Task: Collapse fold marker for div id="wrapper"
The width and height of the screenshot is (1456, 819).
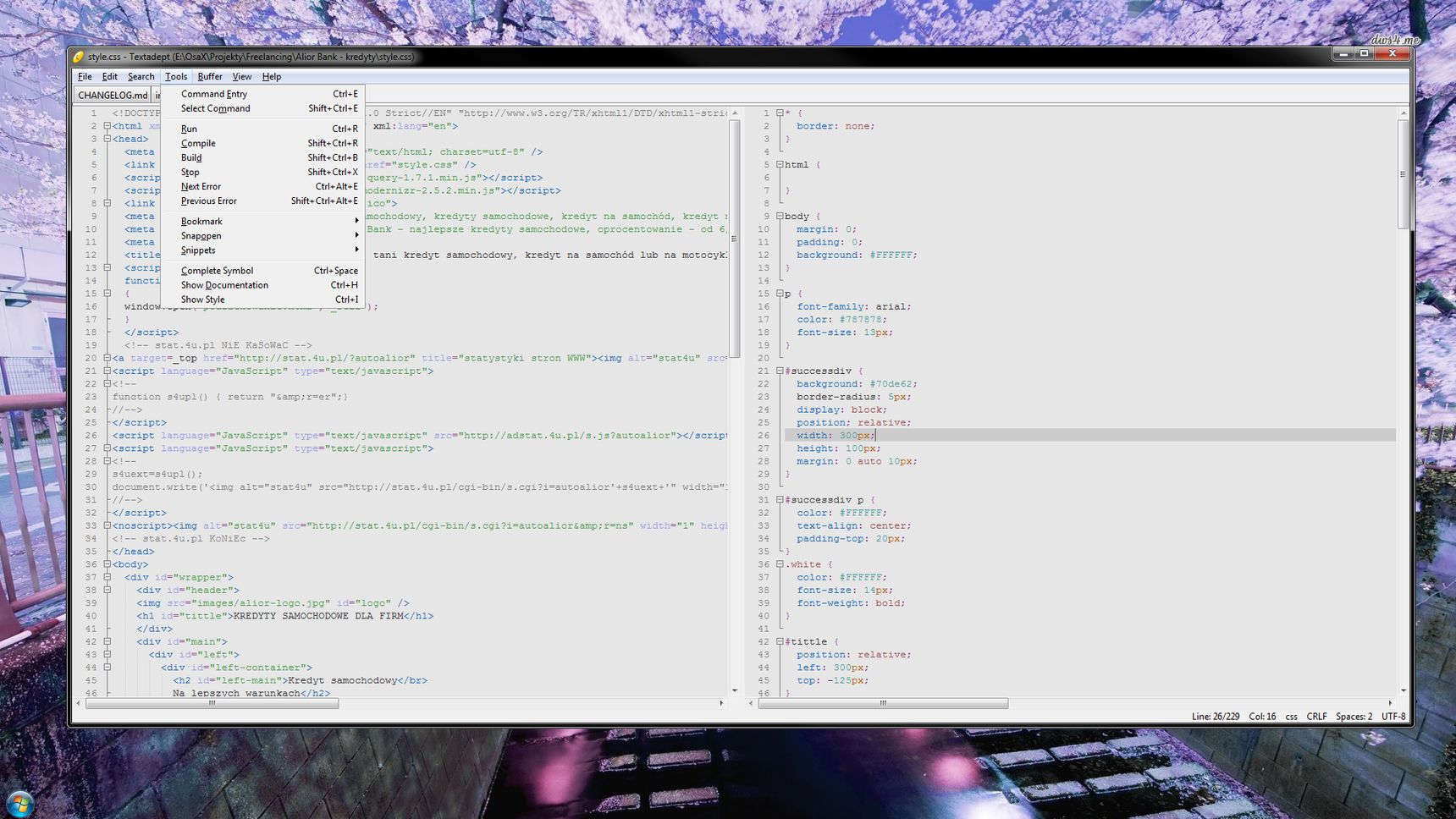Action: 108,577
